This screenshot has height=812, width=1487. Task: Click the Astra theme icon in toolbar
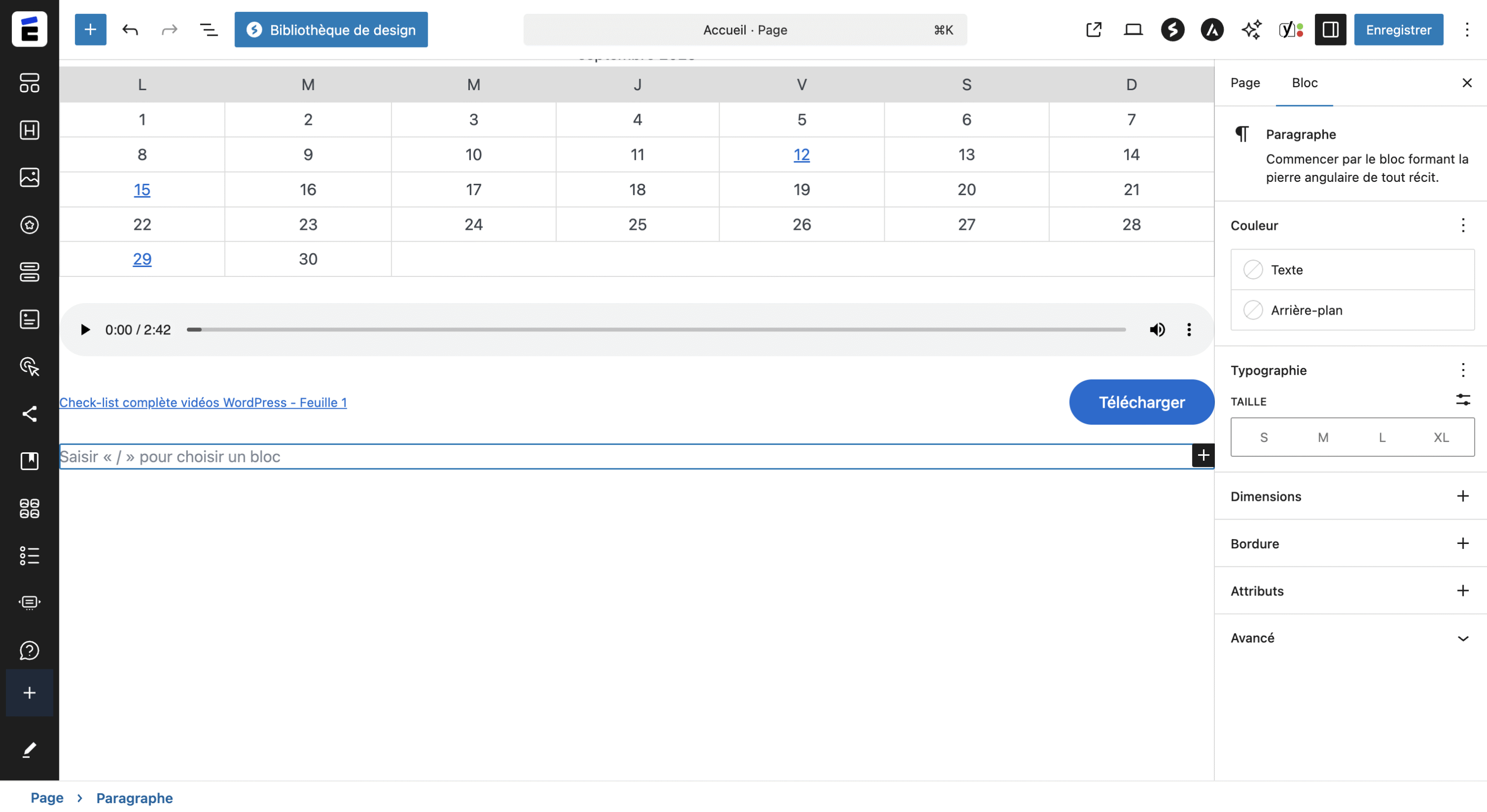(x=1211, y=29)
